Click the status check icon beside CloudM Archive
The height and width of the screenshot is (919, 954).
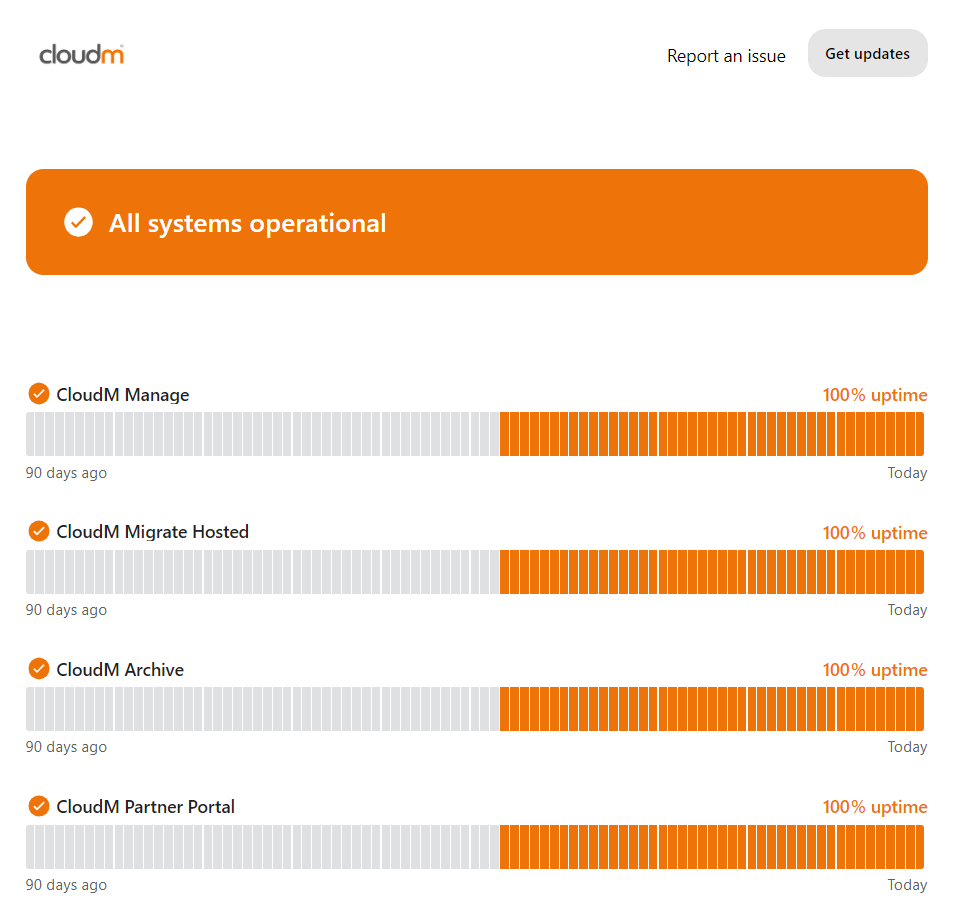(x=39, y=669)
